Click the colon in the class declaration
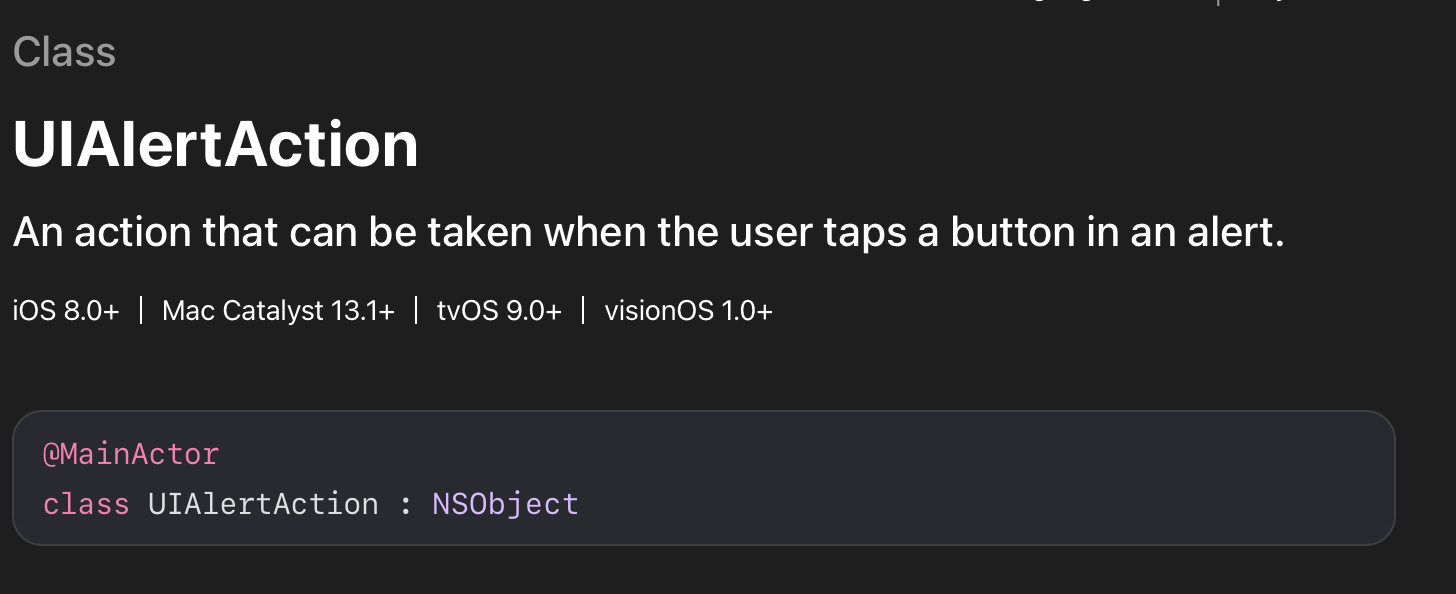The width and height of the screenshot is (1456, 594). [x=405, y=504]
